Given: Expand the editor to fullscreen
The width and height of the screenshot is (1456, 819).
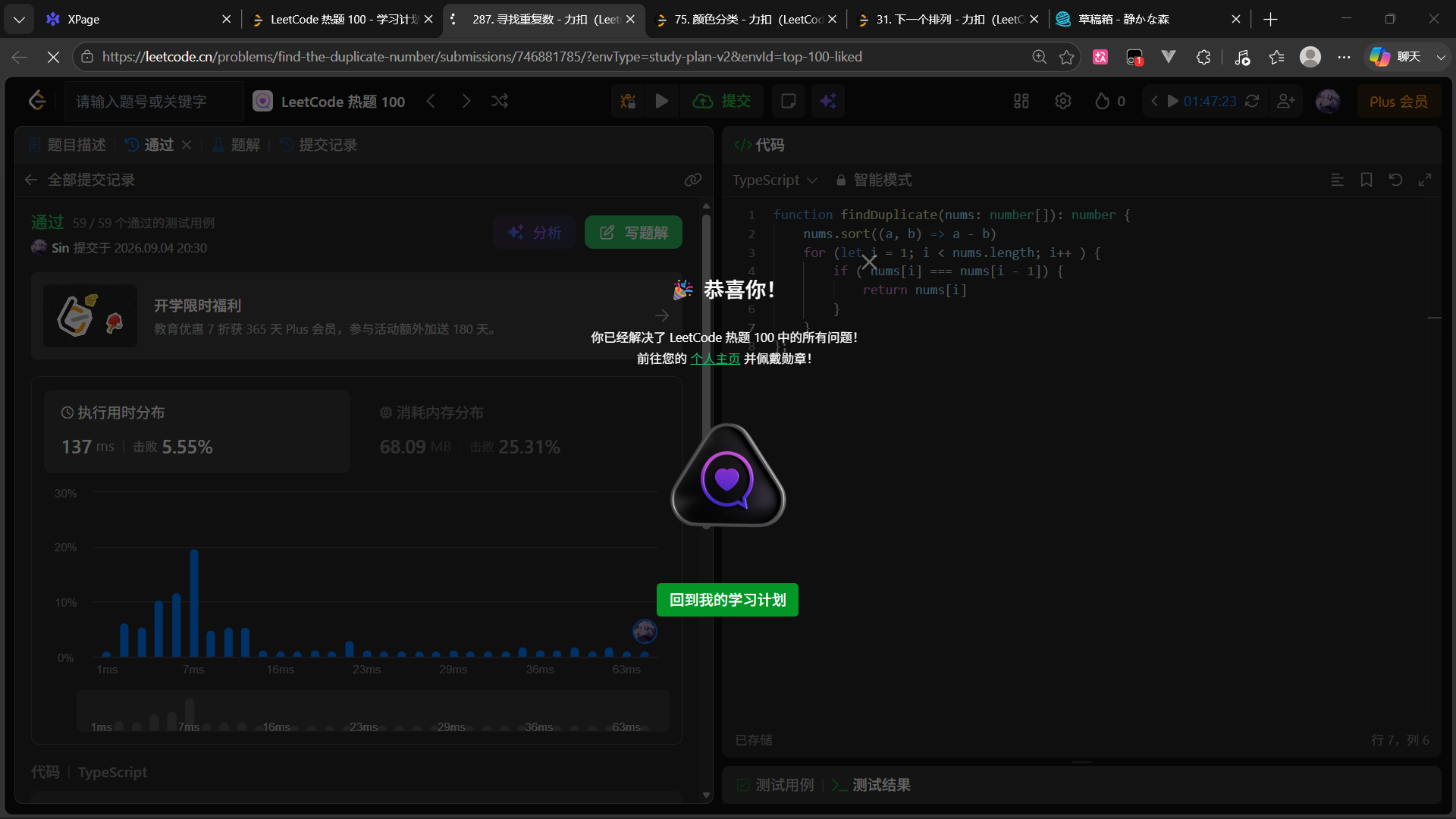Looking at the screenshot, I should (1425, 180).
